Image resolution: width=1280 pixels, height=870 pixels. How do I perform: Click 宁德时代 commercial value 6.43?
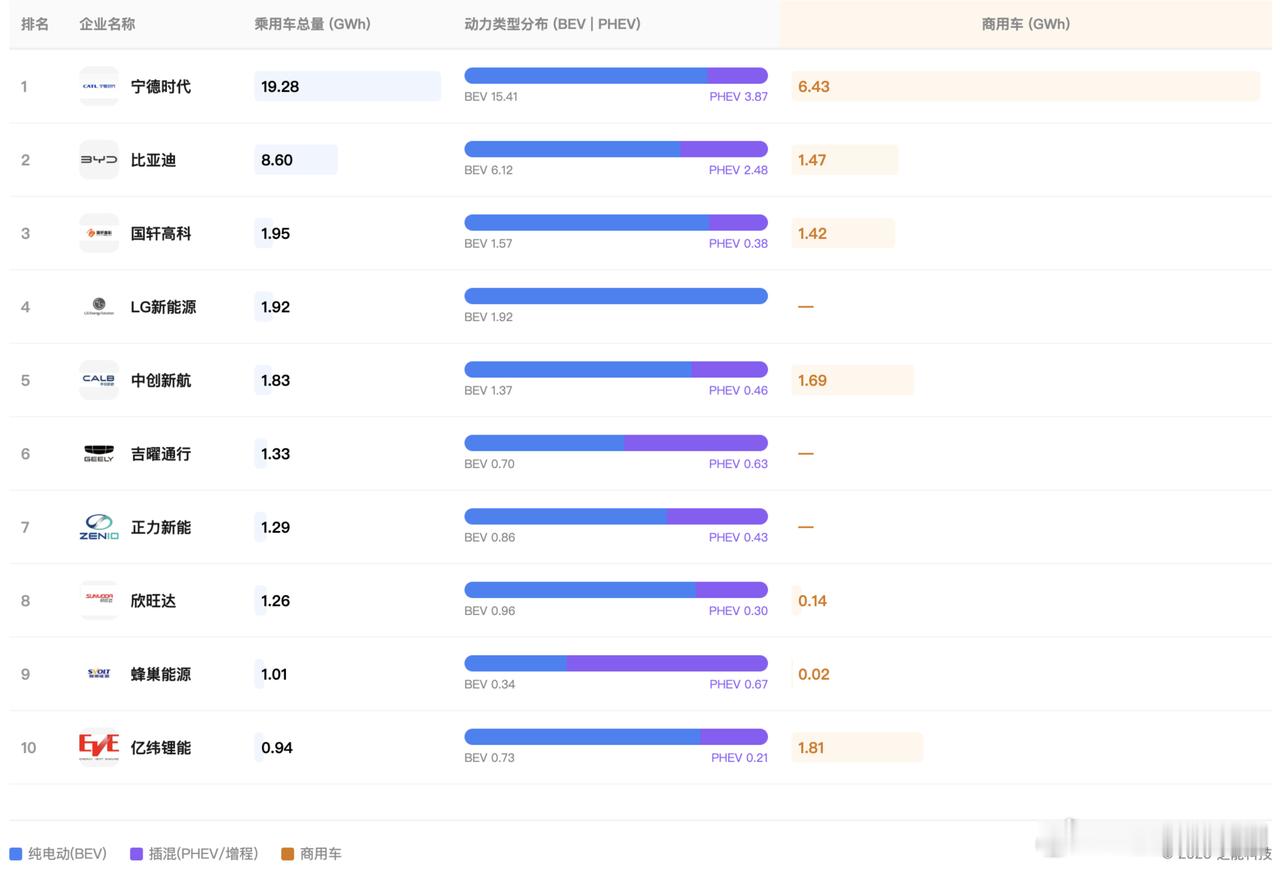(x=814, y=87)
